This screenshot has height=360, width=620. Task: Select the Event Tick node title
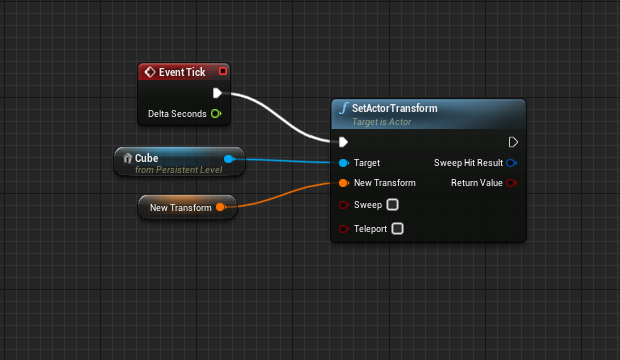[x=182, y=72]
